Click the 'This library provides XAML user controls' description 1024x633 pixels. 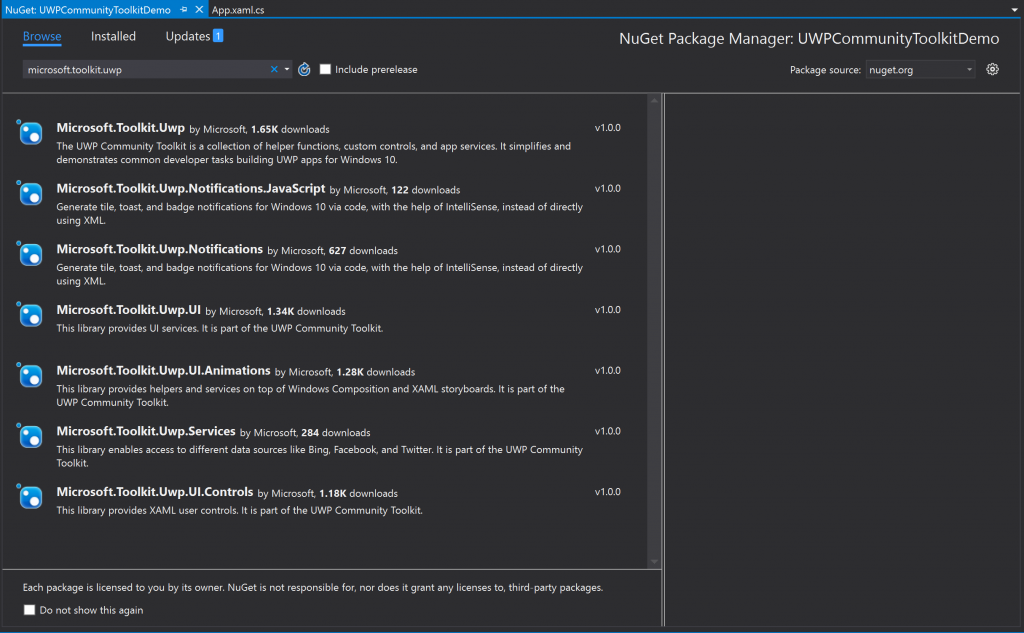(x=239, y=511)
